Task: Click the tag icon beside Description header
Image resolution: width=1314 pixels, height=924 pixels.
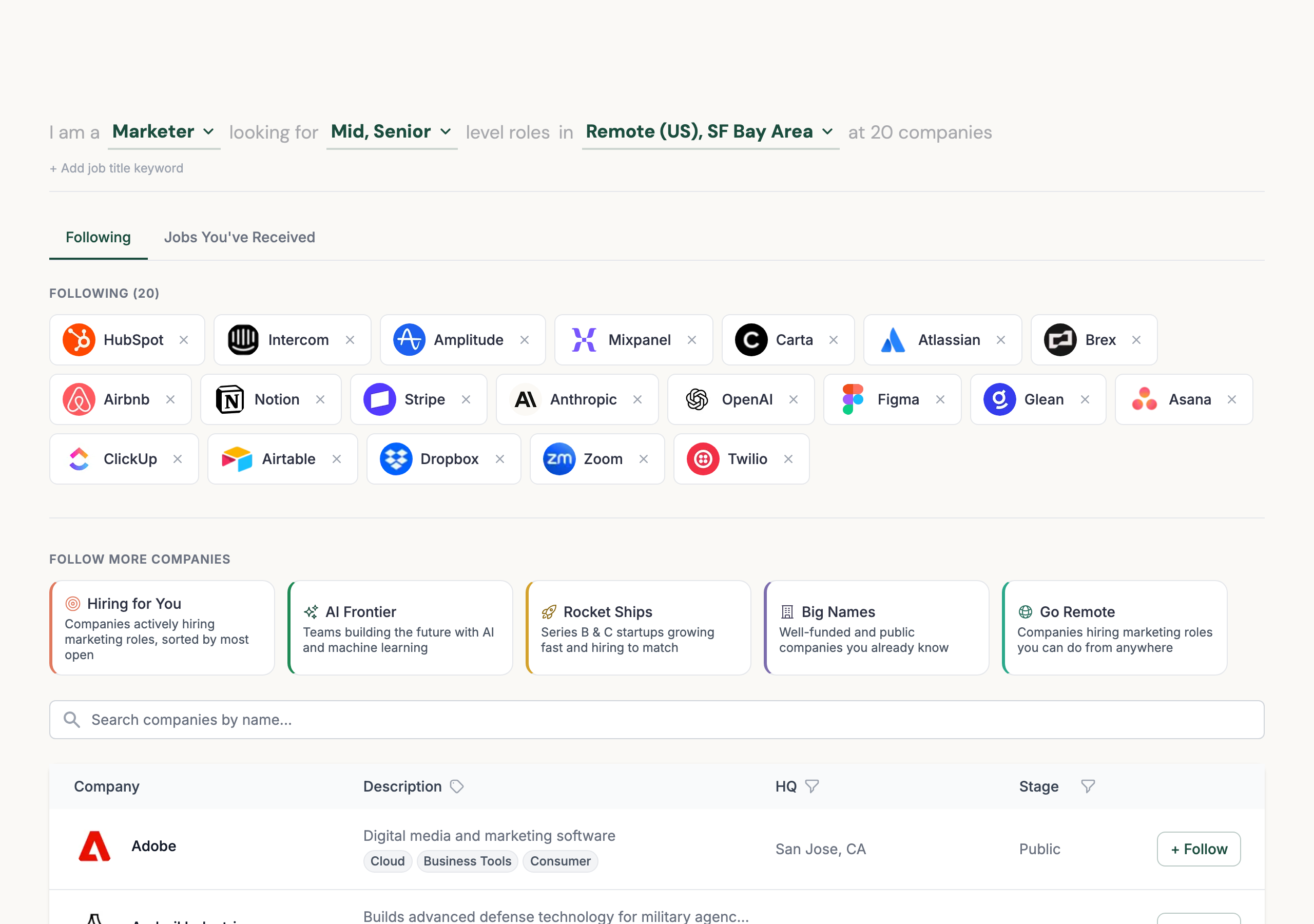Action: 457,786
